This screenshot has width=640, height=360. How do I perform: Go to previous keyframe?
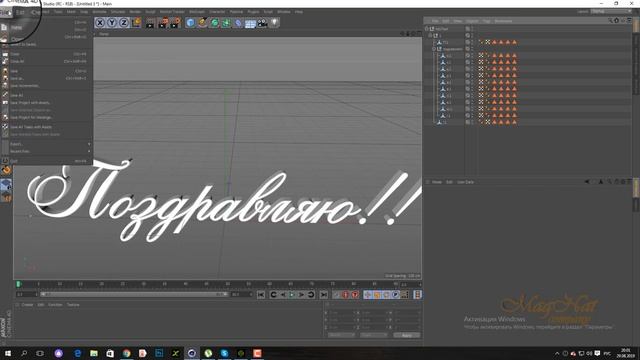click(273, 295)
